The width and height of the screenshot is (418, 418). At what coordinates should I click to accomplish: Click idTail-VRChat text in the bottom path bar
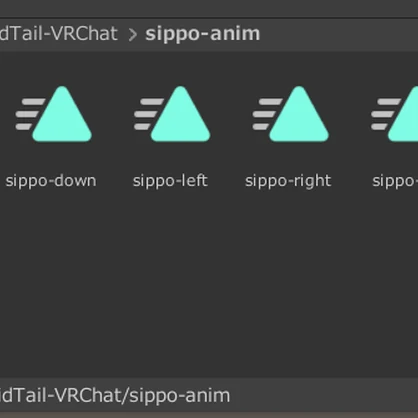pyautogui.click(x=61, y=396)
